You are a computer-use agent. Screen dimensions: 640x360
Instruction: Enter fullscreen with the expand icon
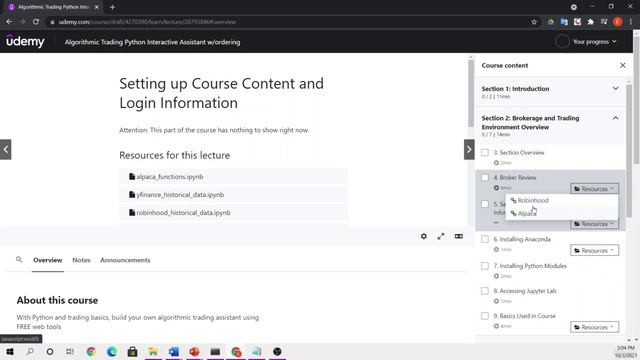[x=441, y=236]
